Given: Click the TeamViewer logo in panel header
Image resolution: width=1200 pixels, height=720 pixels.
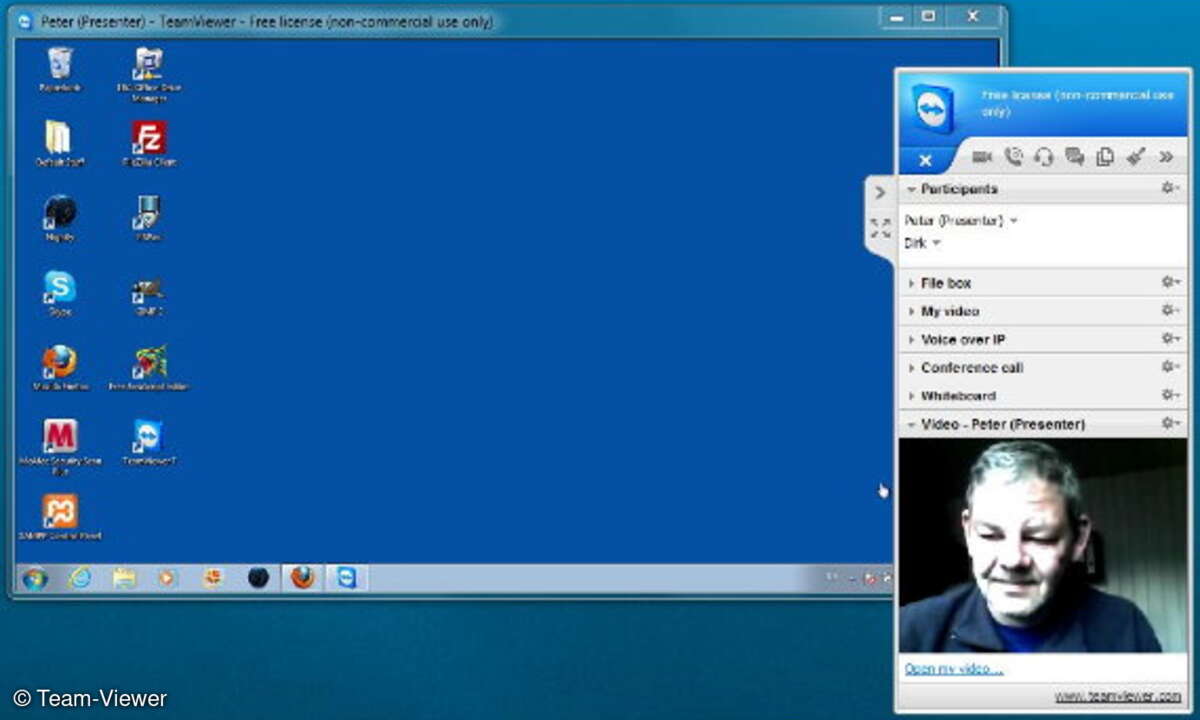Looking at the screenshot, I should pos(932,108).
